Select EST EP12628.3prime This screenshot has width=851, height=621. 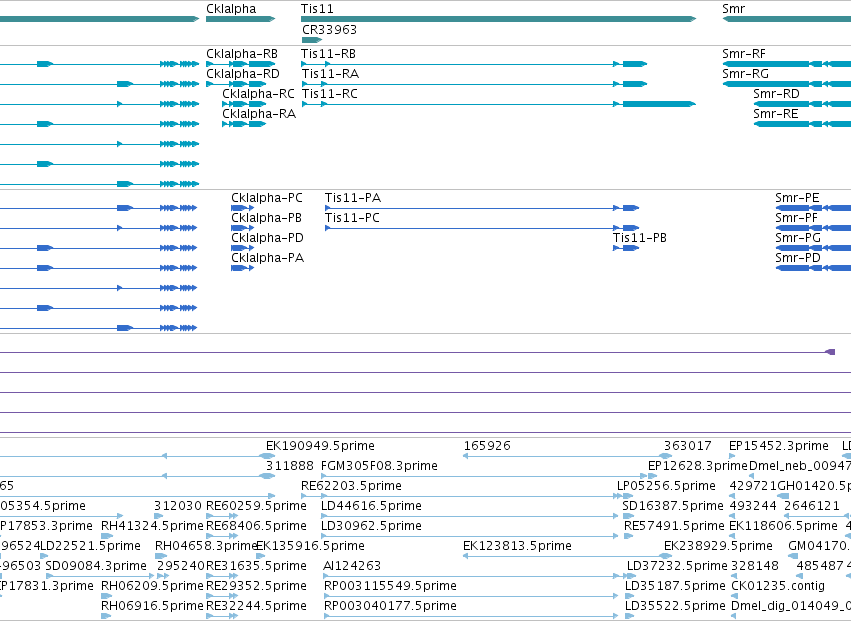pos(698,466)
